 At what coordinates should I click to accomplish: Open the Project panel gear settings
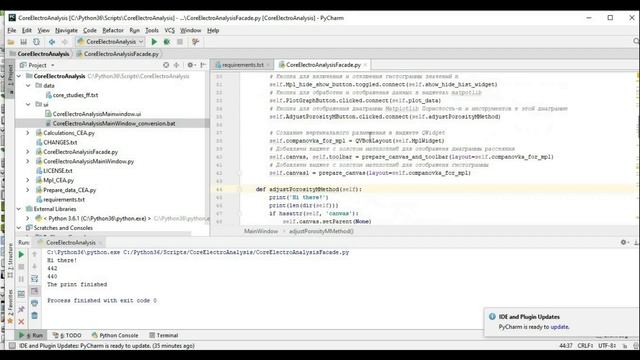[190, 65]
